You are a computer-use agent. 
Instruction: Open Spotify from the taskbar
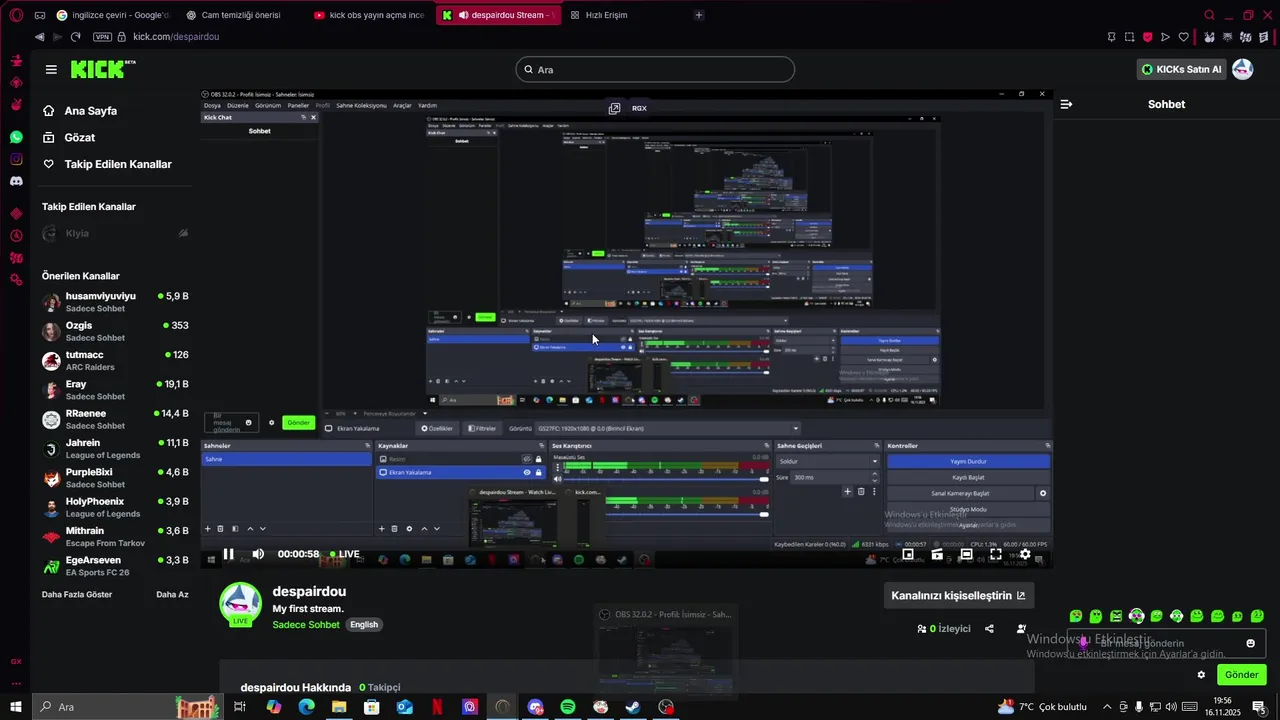click(567, 707)
